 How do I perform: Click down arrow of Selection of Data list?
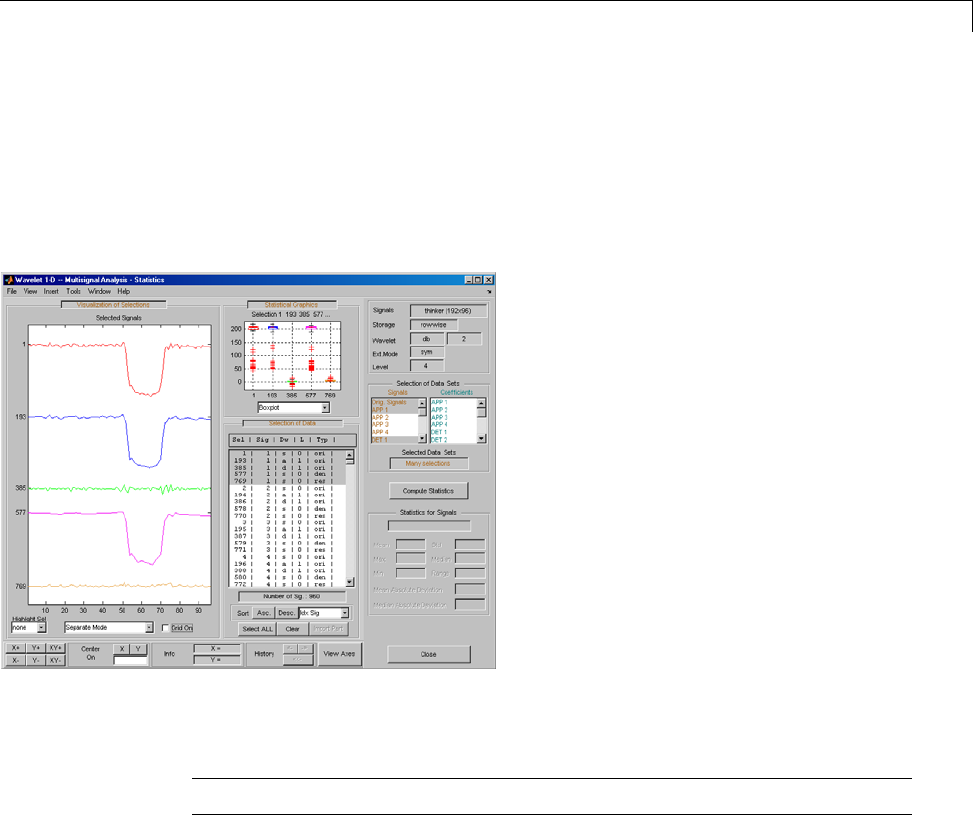coord(349,582)
